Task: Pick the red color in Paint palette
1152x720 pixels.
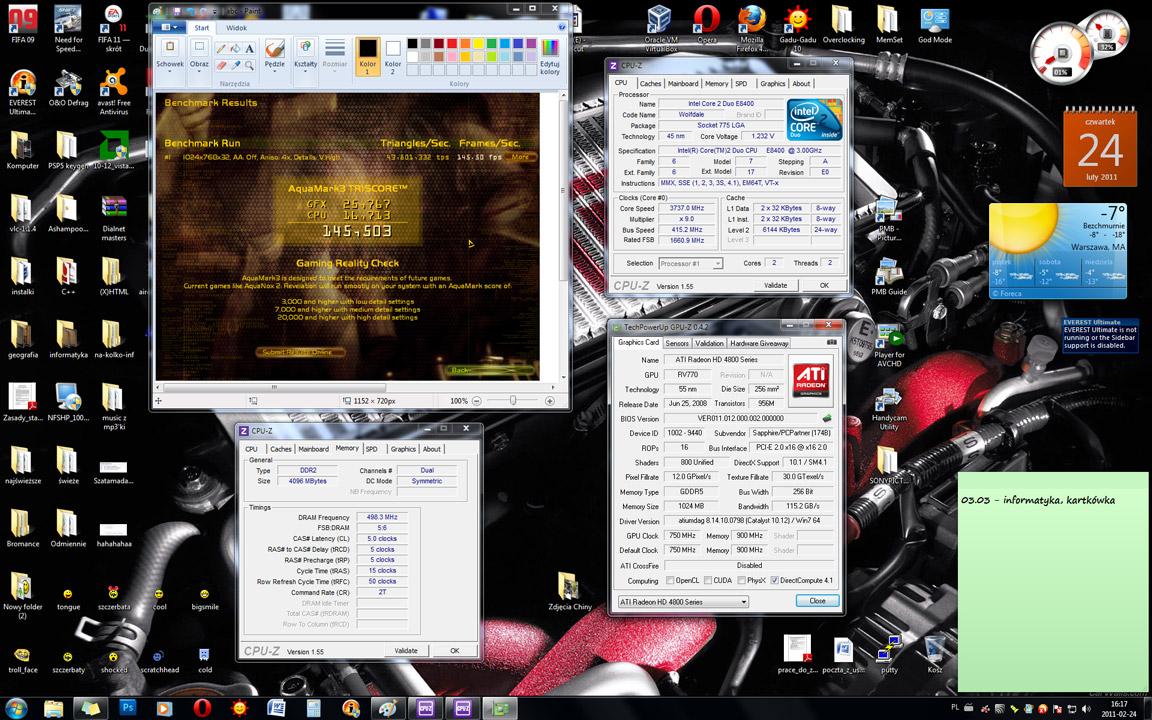Action: point(452,44)
